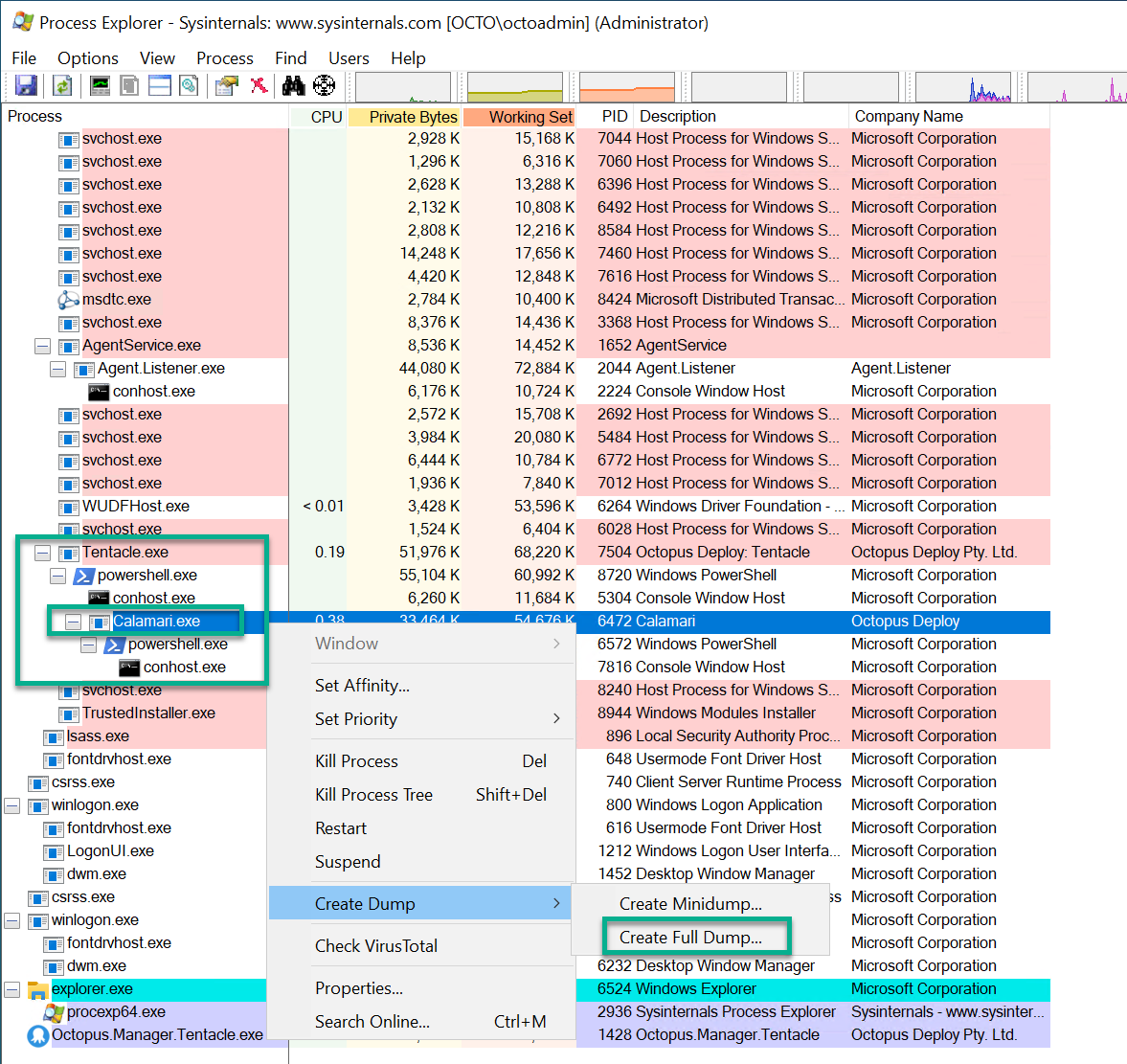This screenshot has width=1127, height=1064.
Task: Toggle the lower pane view
Action: 159,85
